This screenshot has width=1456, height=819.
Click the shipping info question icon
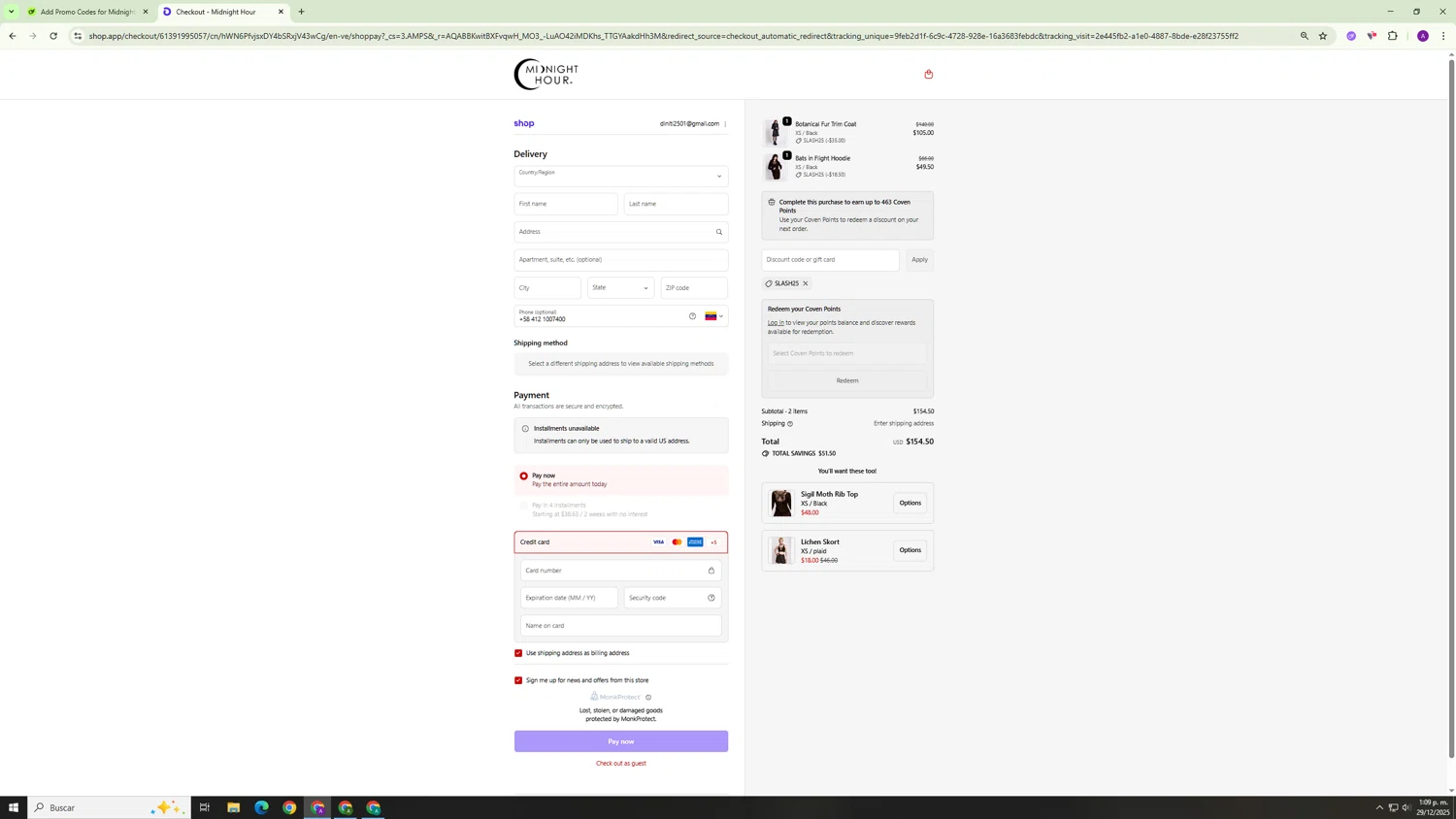click(790, 424)
